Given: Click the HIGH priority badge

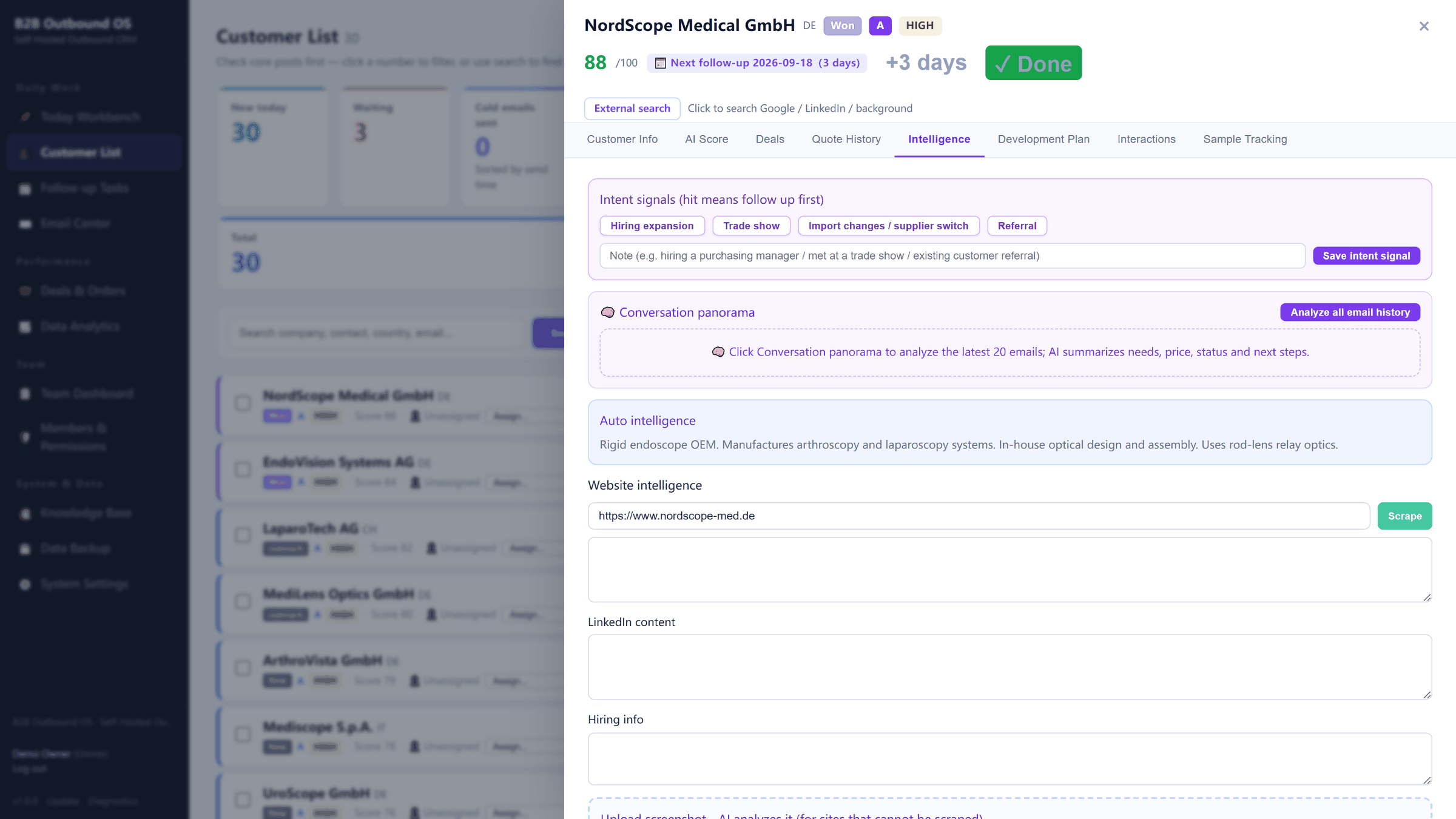Looking at the screenshot, I should pyautogui.click(x=920, y=25).
